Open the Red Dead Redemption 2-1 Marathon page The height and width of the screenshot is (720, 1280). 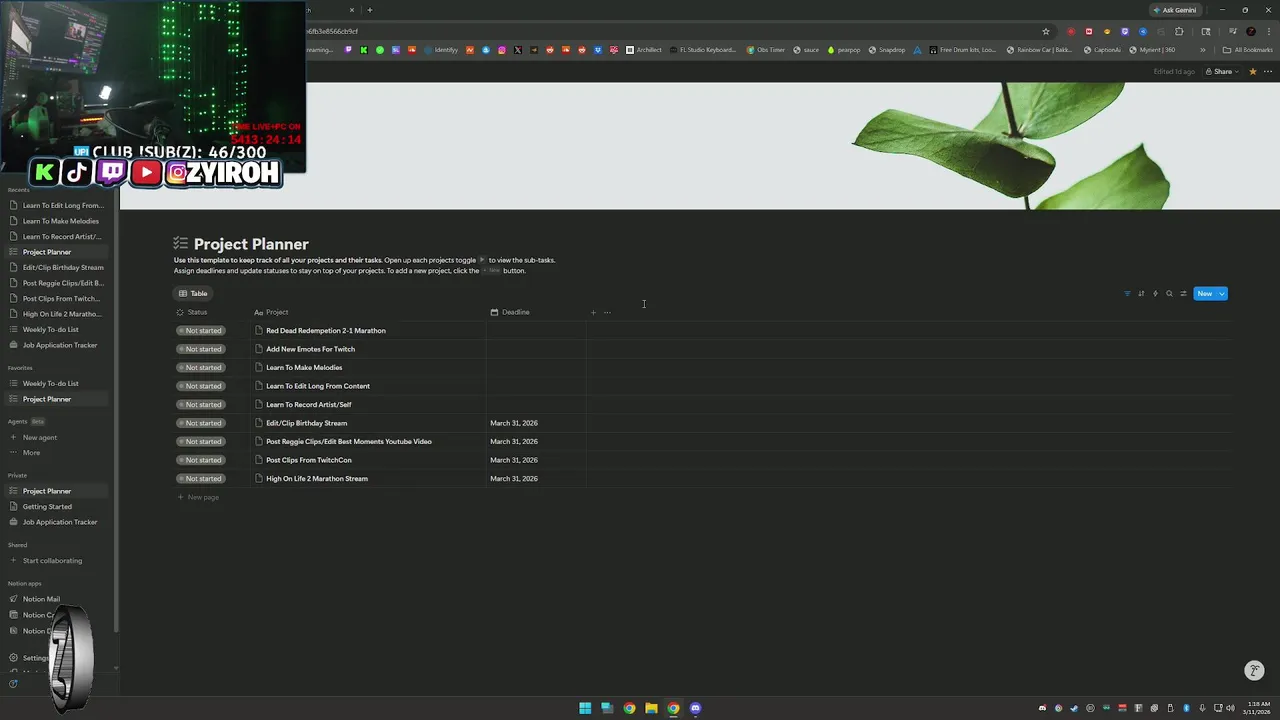click(325, 331)
